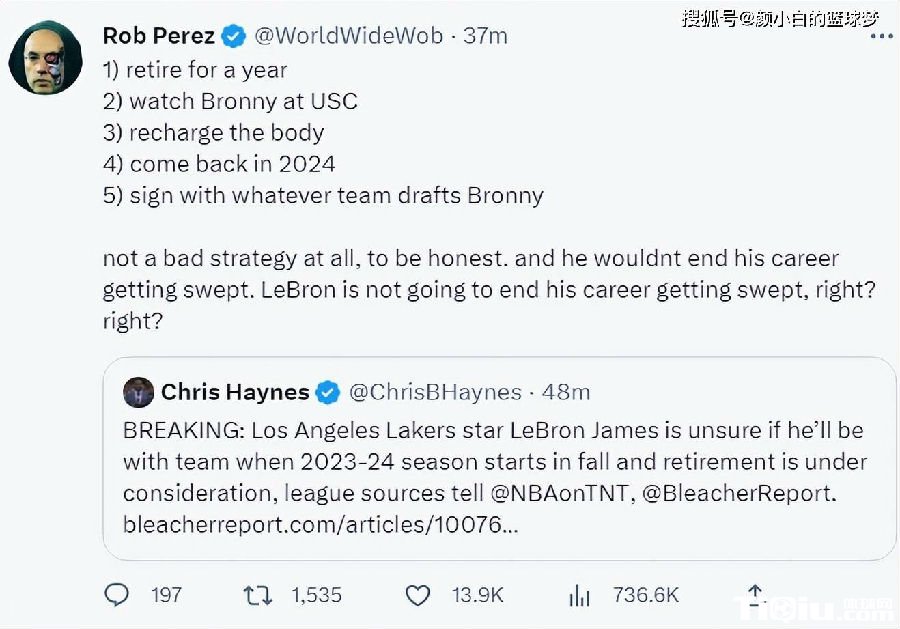The image size is (900, 629).
Task: Click Chris Haynes' blue verified badge
Action: pyautogui.click(x=327, y=392)
